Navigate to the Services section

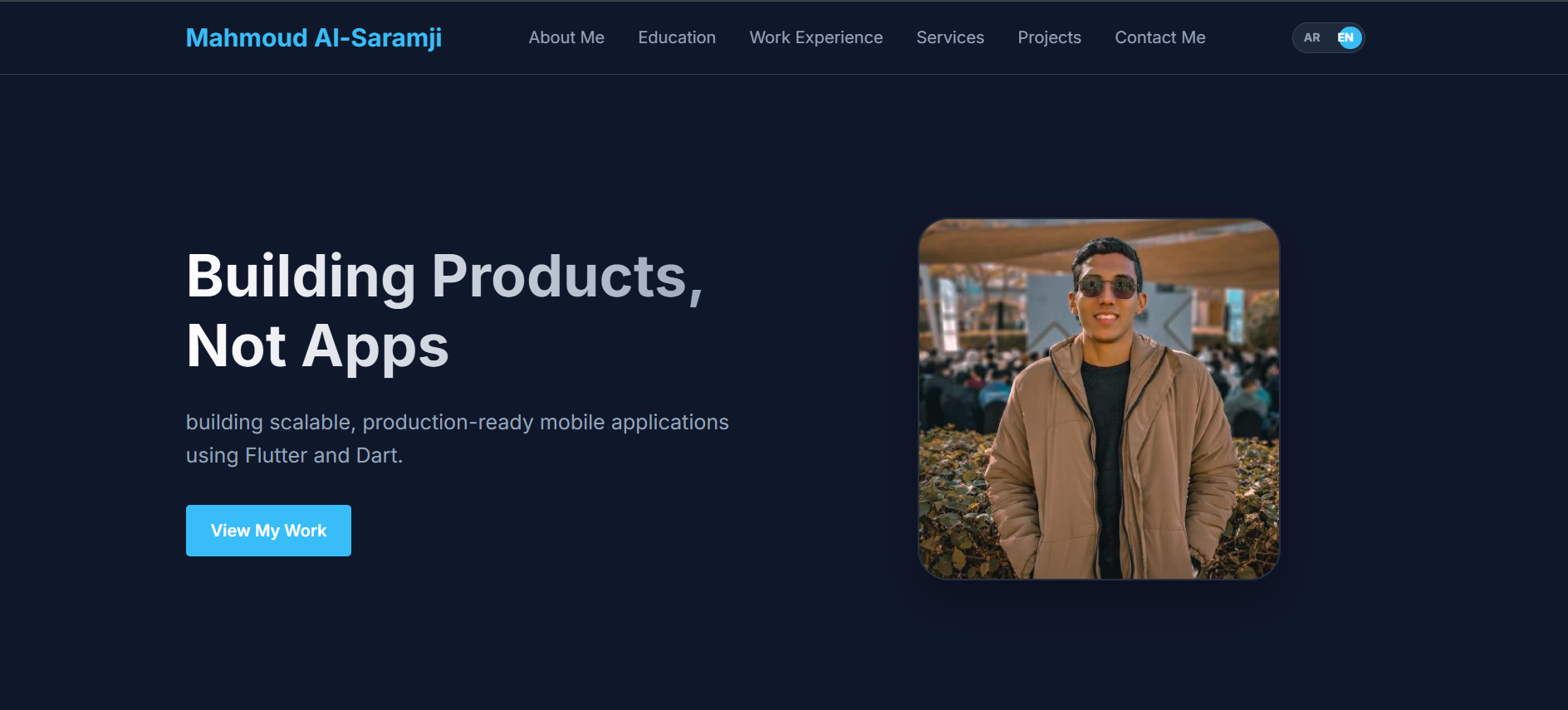[950, 37]
